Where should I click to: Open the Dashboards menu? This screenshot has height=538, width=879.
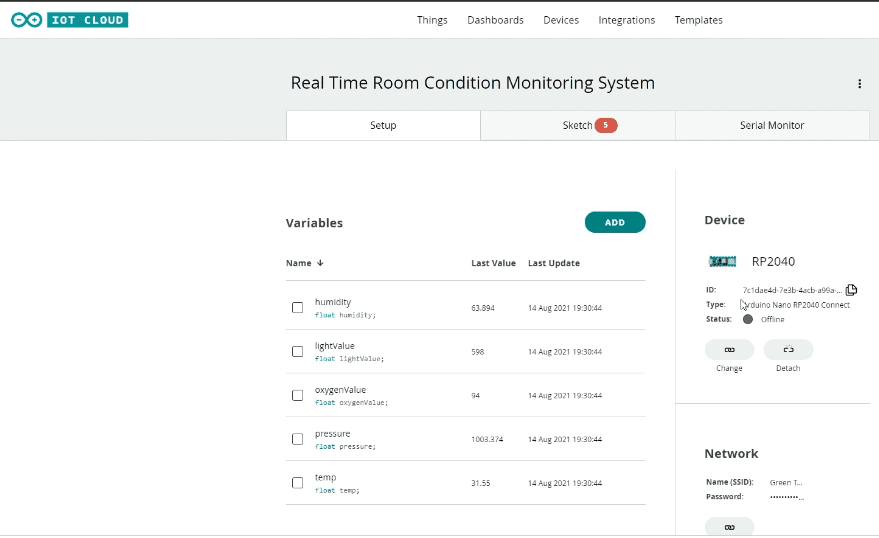pyautogui.click(x=495, y=20)
